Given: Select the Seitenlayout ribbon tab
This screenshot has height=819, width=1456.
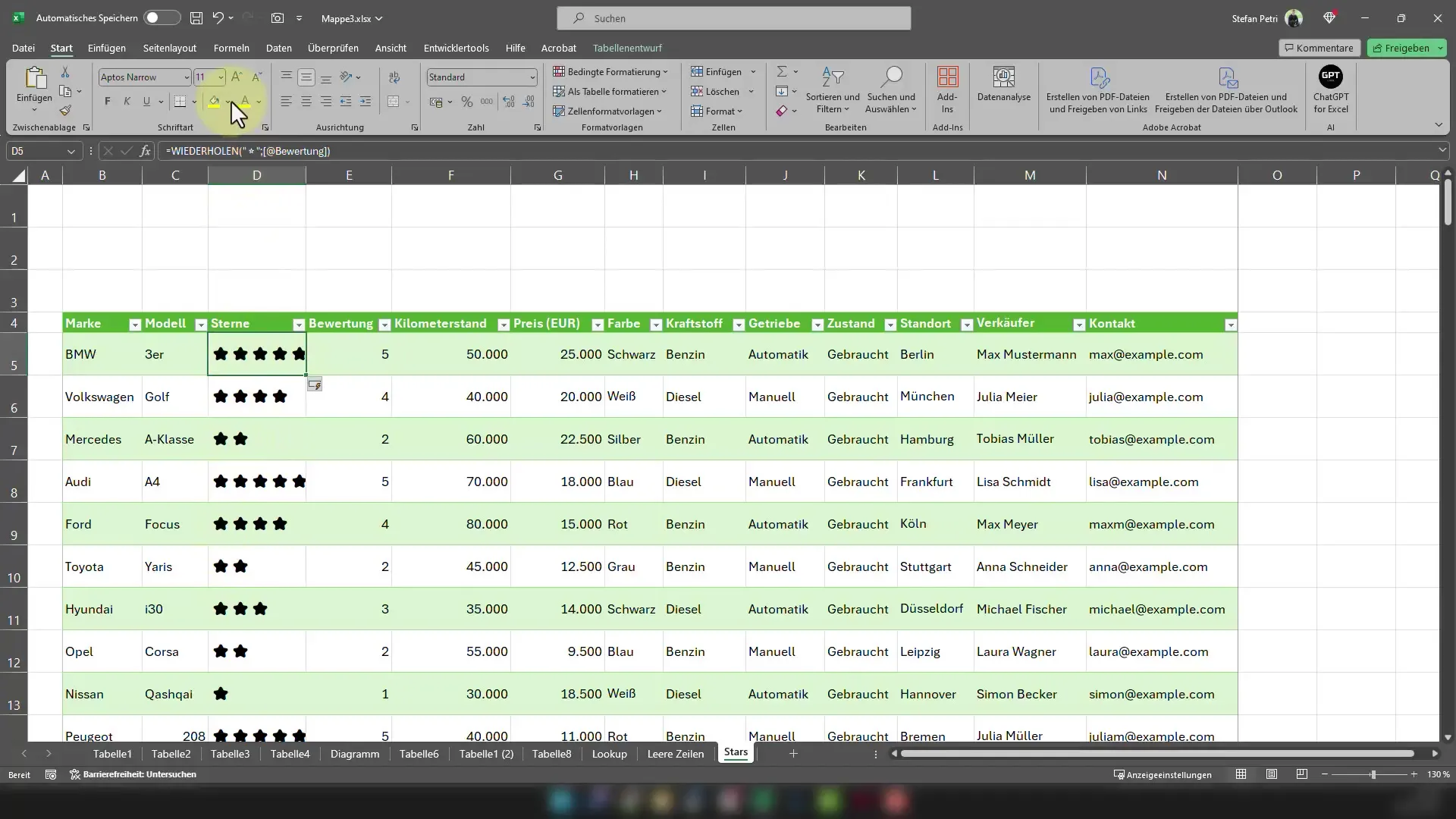Looking at the screenshot, I should point(170,48).
